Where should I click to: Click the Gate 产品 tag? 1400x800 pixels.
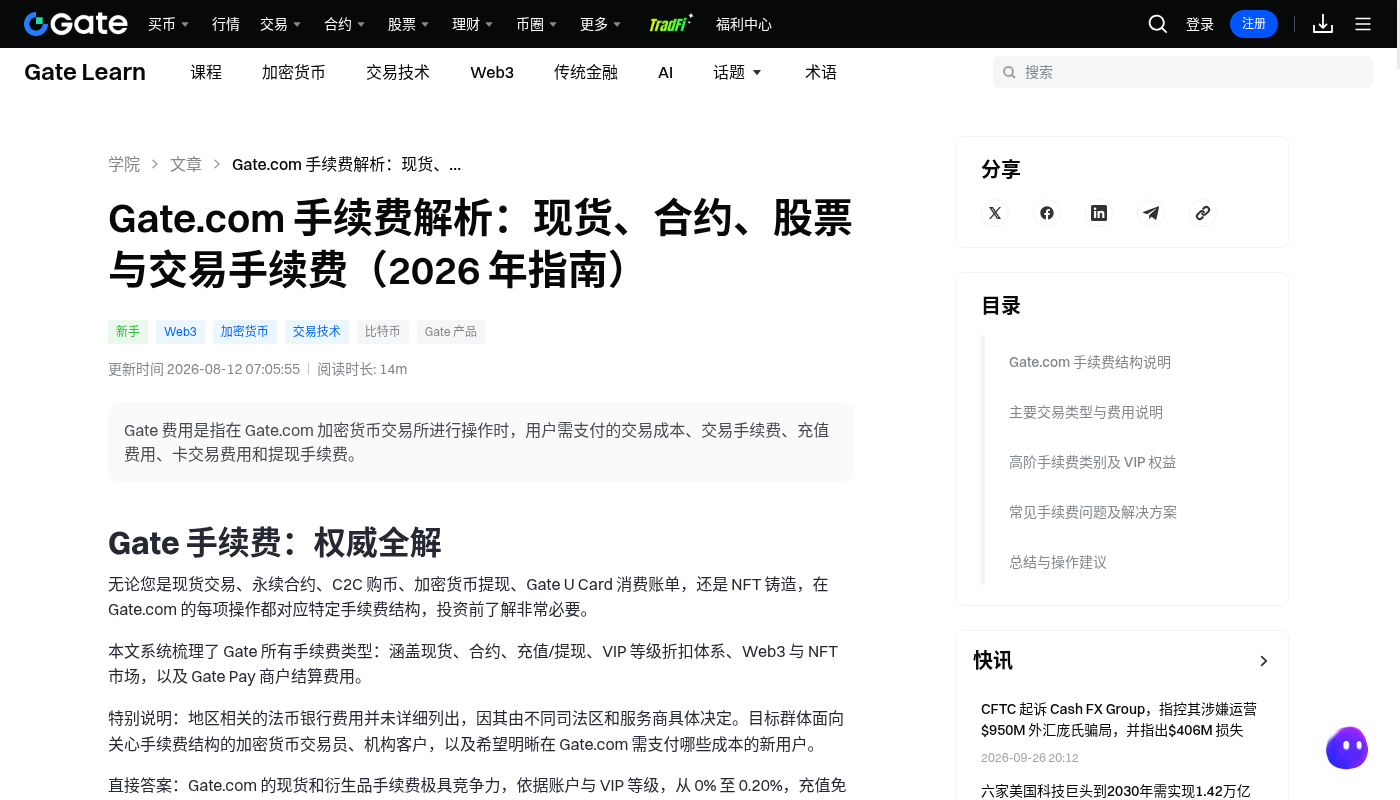pos(451,331)
